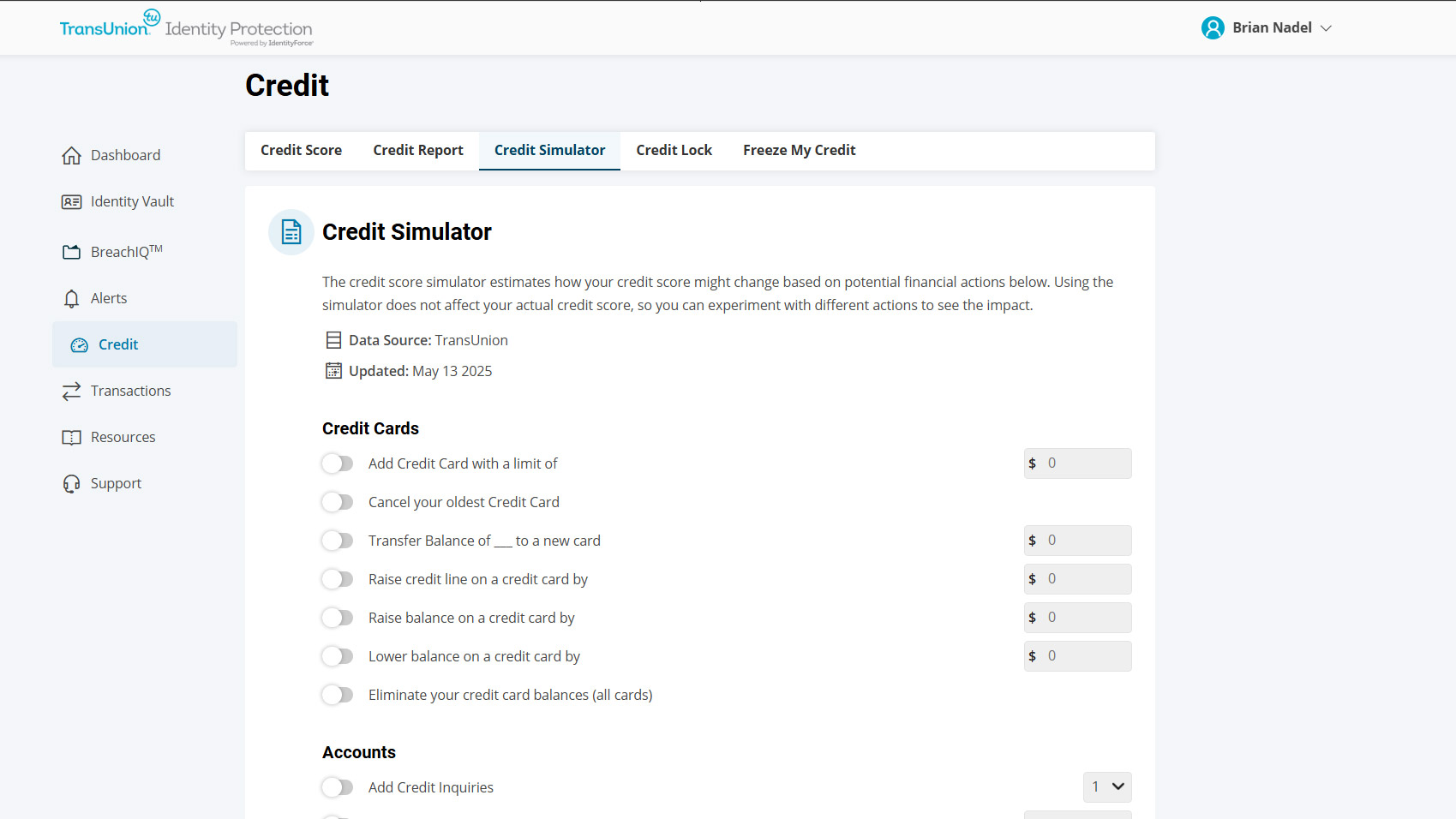Open Alerts bell icon
1456x819 pixels.
(71, 298)
